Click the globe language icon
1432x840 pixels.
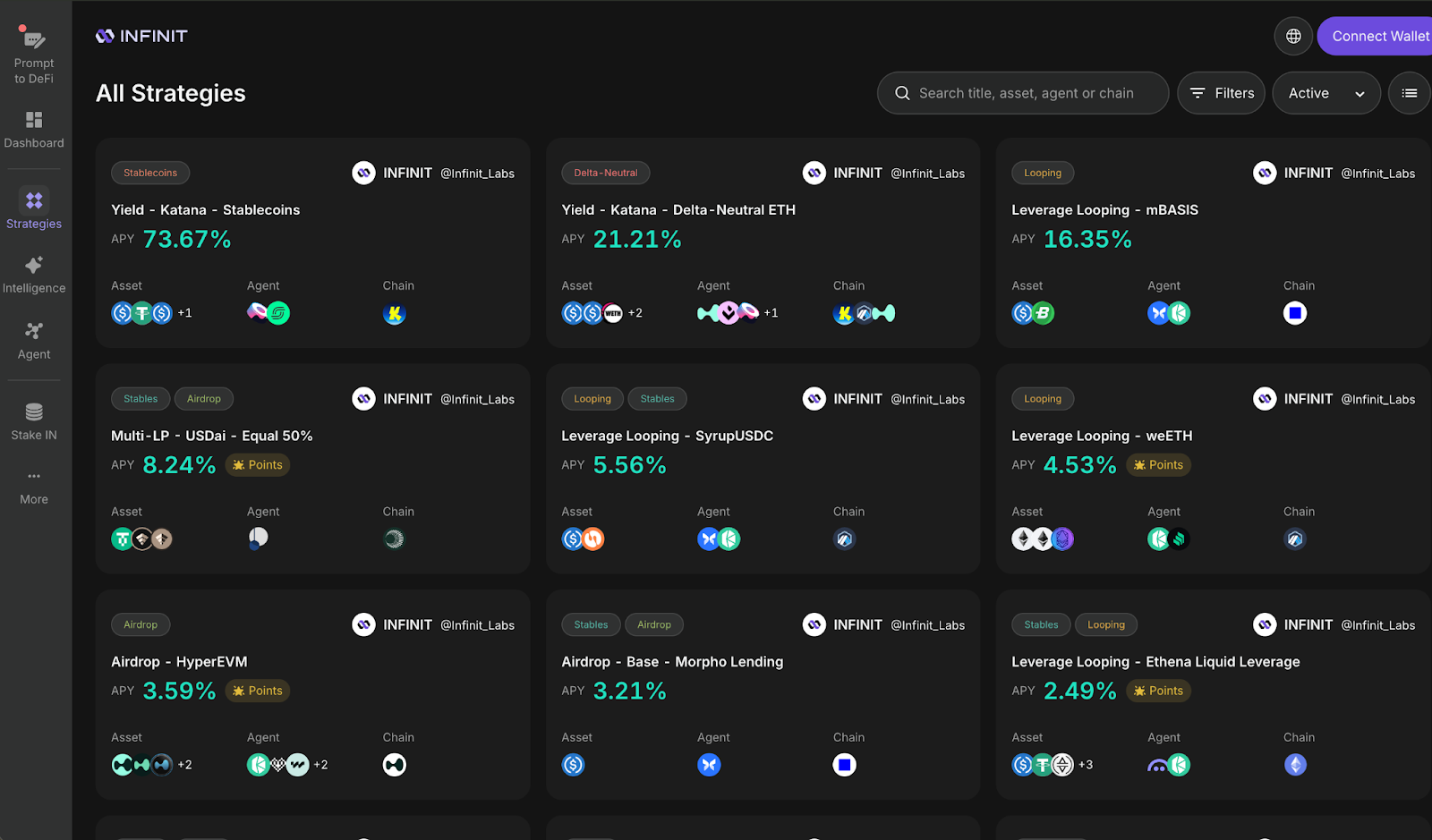pos(1293,36)
